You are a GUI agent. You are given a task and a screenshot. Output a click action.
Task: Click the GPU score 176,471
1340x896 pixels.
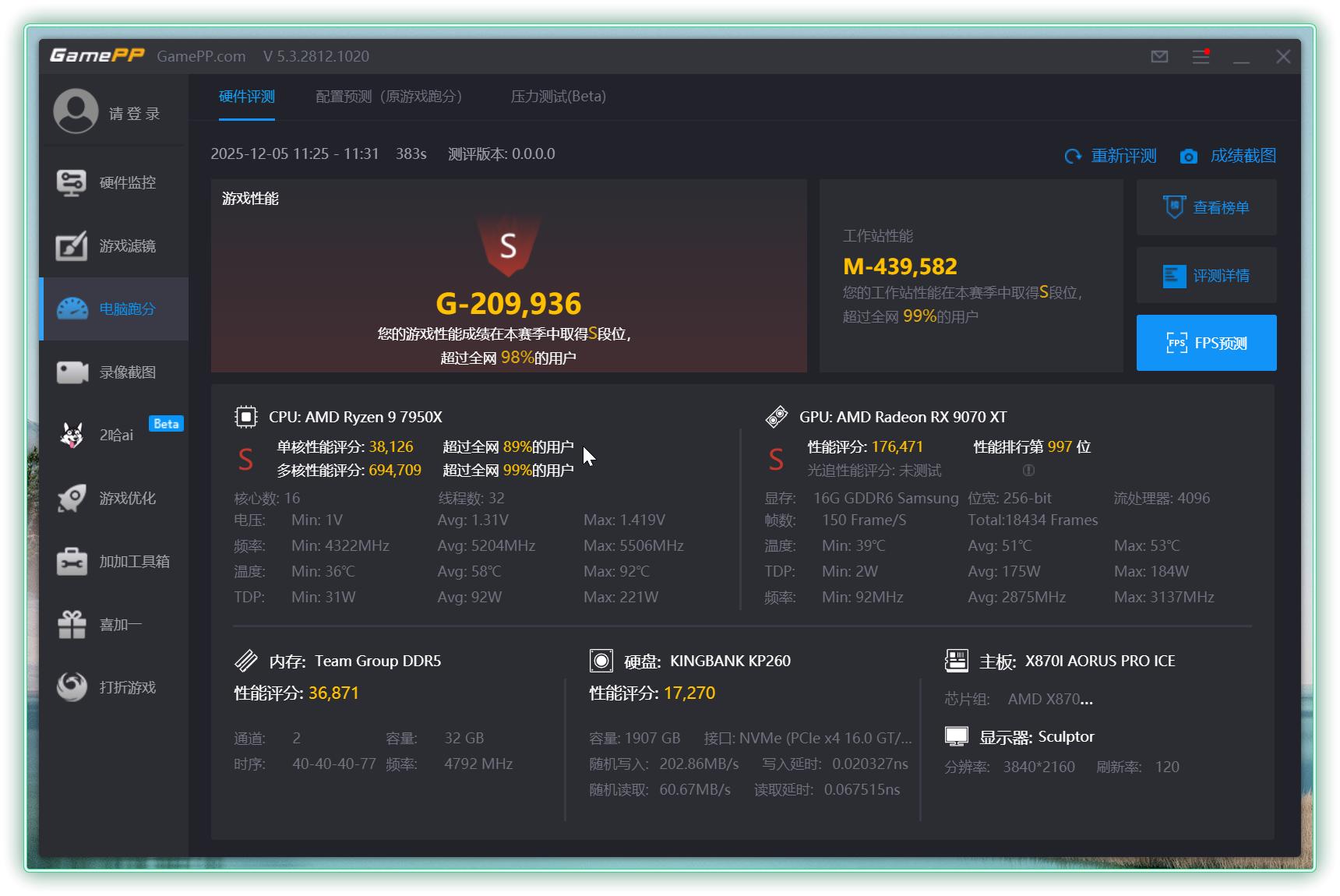(x=897, y=447)
